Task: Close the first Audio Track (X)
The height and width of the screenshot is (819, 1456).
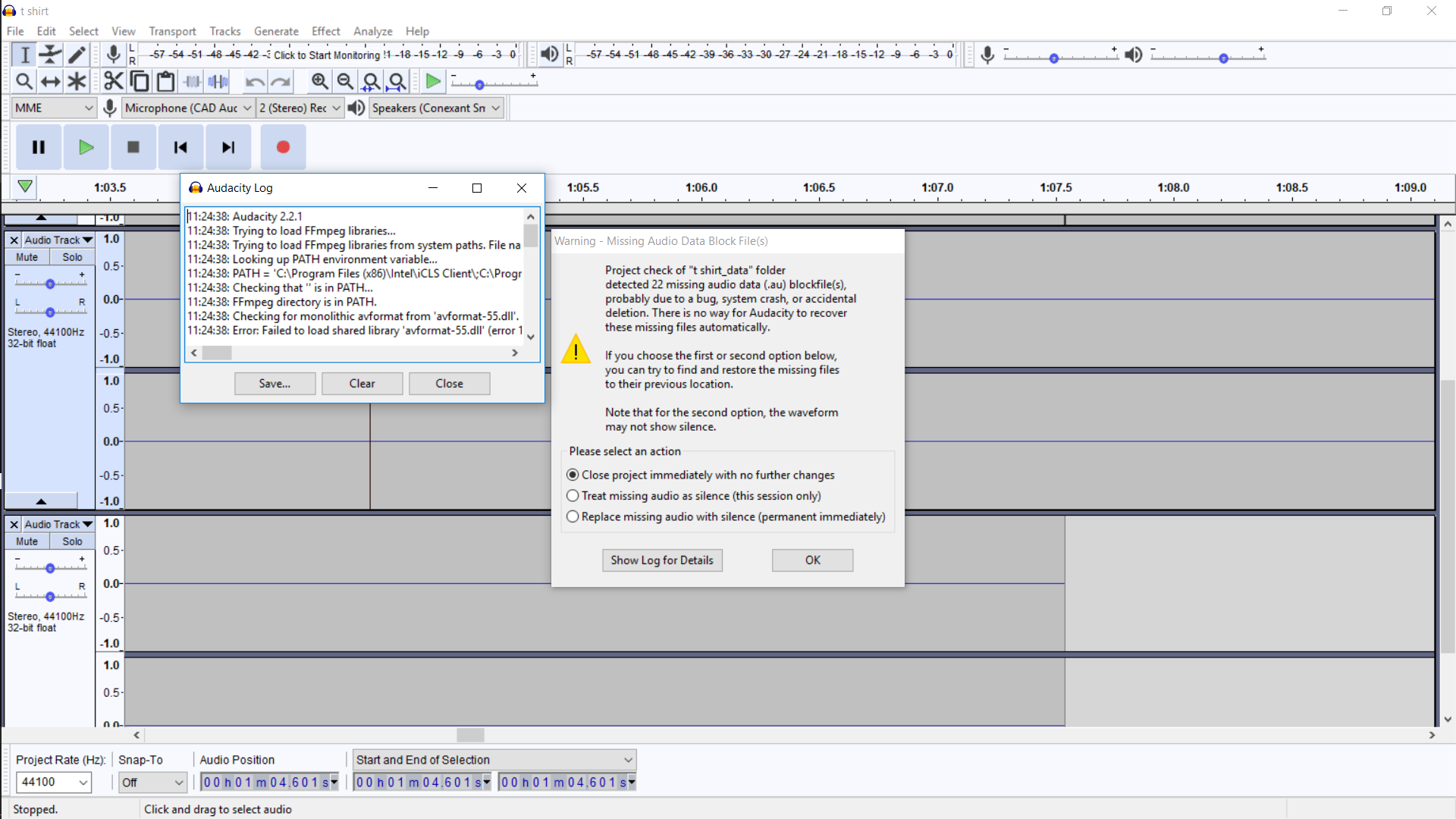Action: pyautogui.click(x=14, y=240)
